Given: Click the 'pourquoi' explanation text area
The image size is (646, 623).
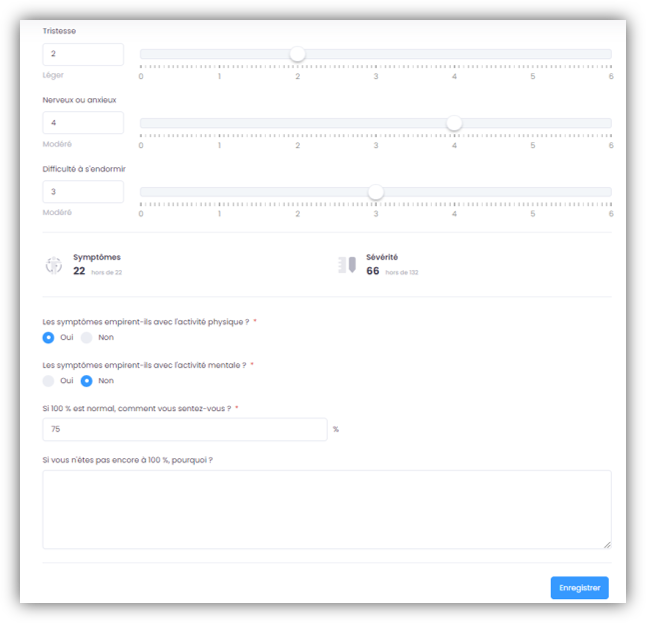Looking at the screenshot, I should coord(326,509).
